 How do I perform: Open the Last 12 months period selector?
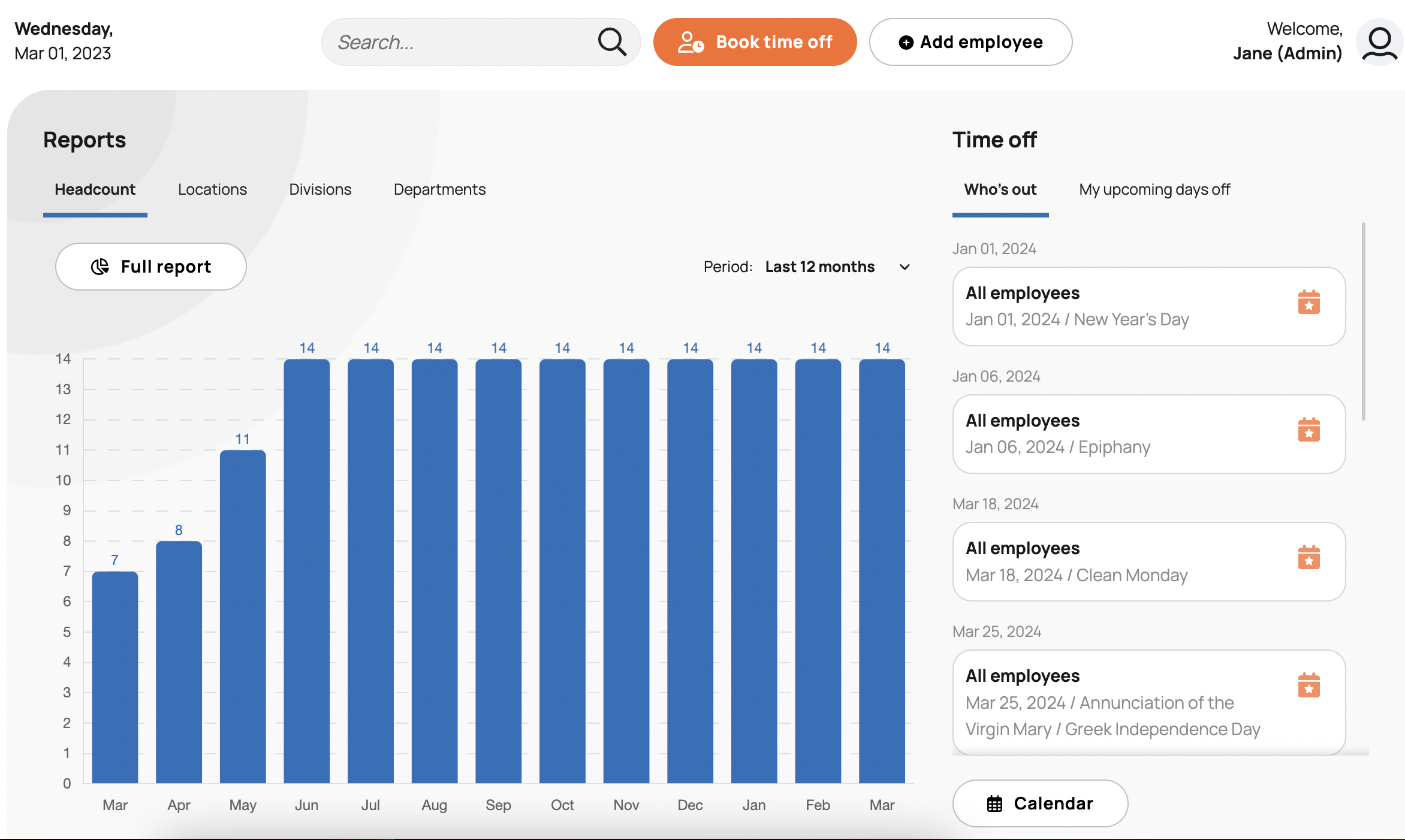819,267
